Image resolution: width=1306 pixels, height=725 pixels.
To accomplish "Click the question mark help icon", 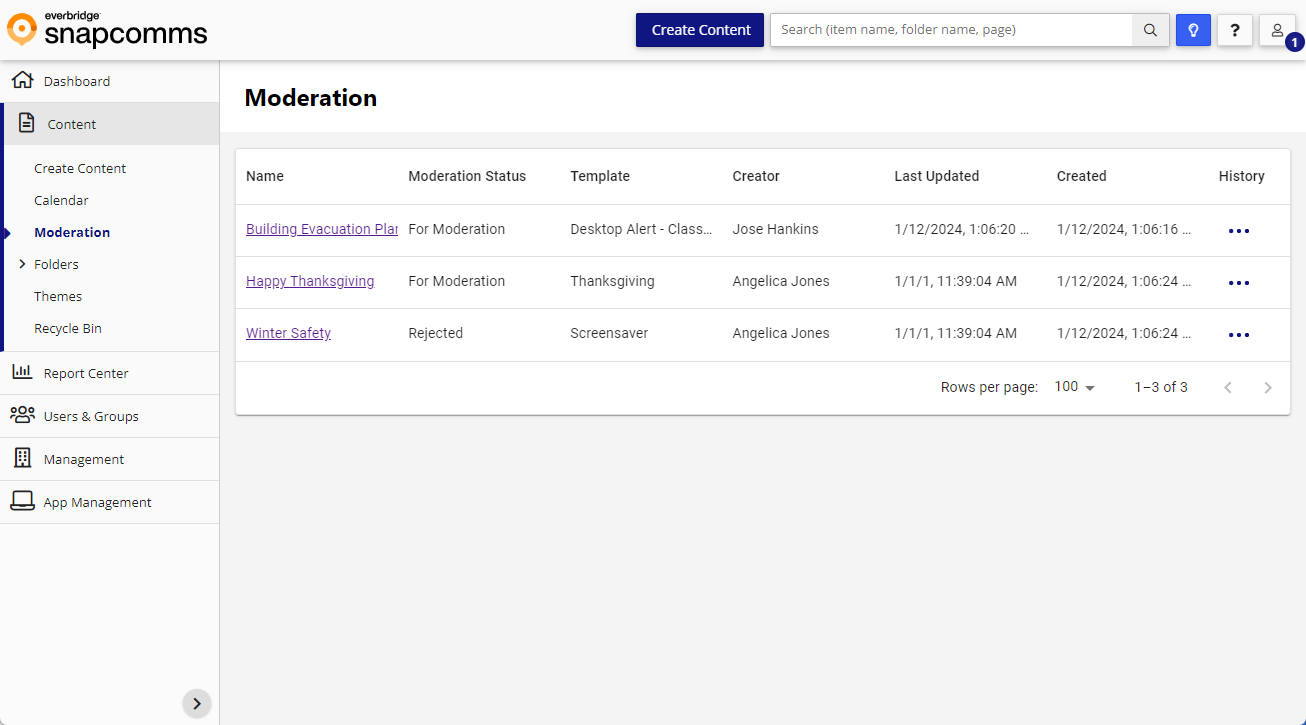I will [1235, 30].
